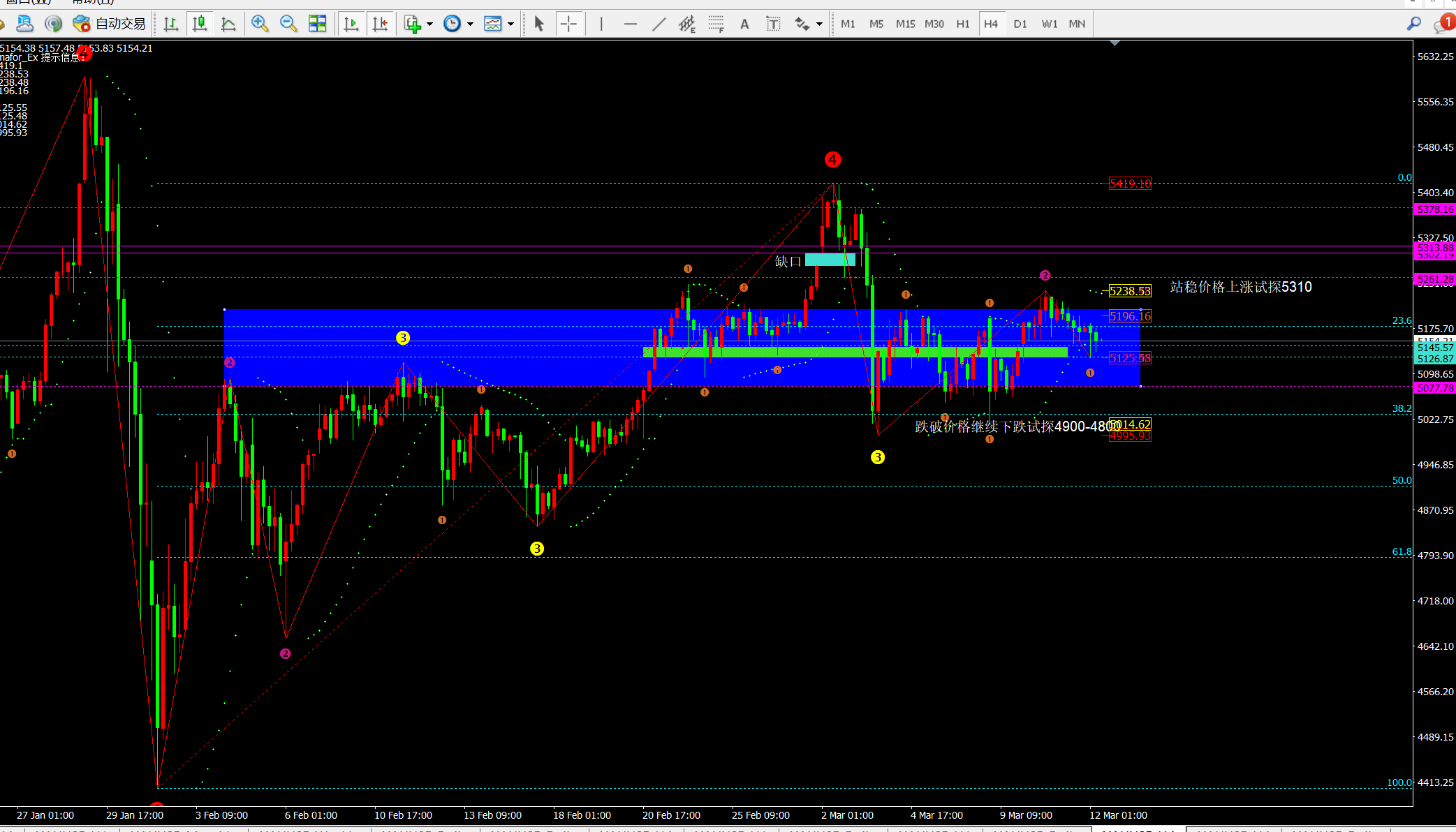Viewport: 1456px width, 832px height.
Task: Open the search magnifier at top right
Action: (1413, 24)
